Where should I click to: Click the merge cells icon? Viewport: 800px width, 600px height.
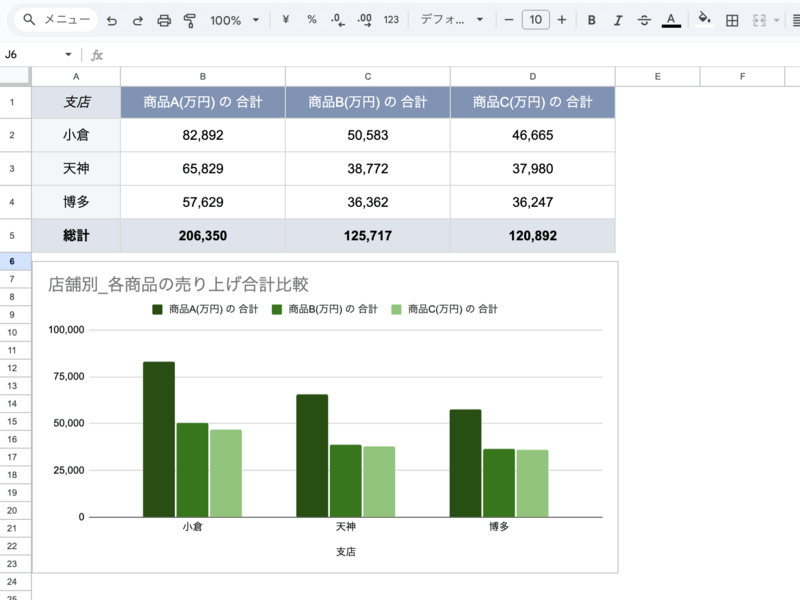coord(759,20)
